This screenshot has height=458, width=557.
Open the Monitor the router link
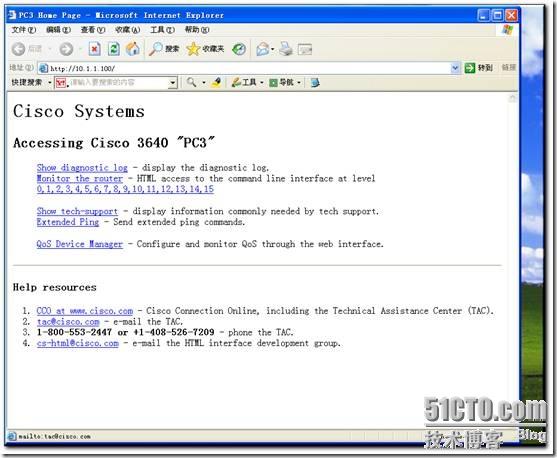[x=80, y=178]
